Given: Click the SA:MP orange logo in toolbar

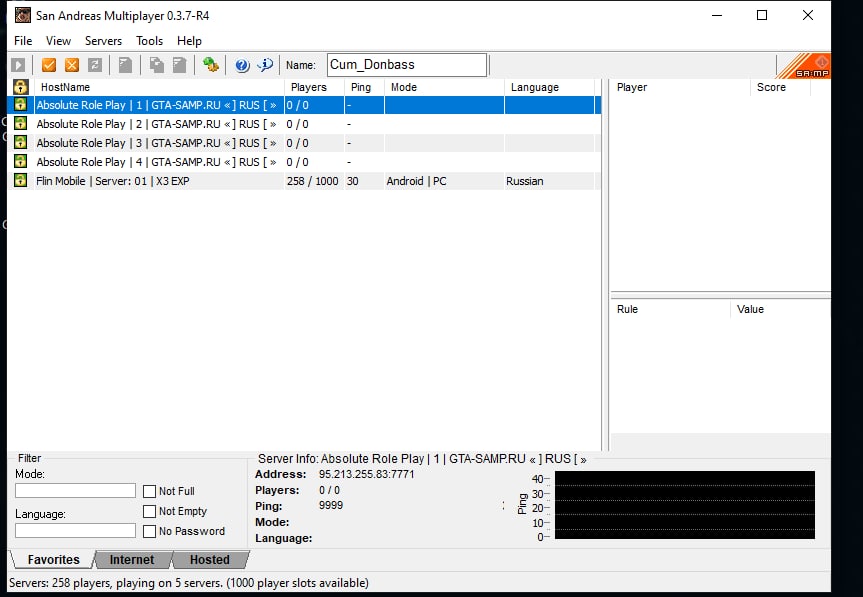Looking at the screenshot, I should 804,66.
